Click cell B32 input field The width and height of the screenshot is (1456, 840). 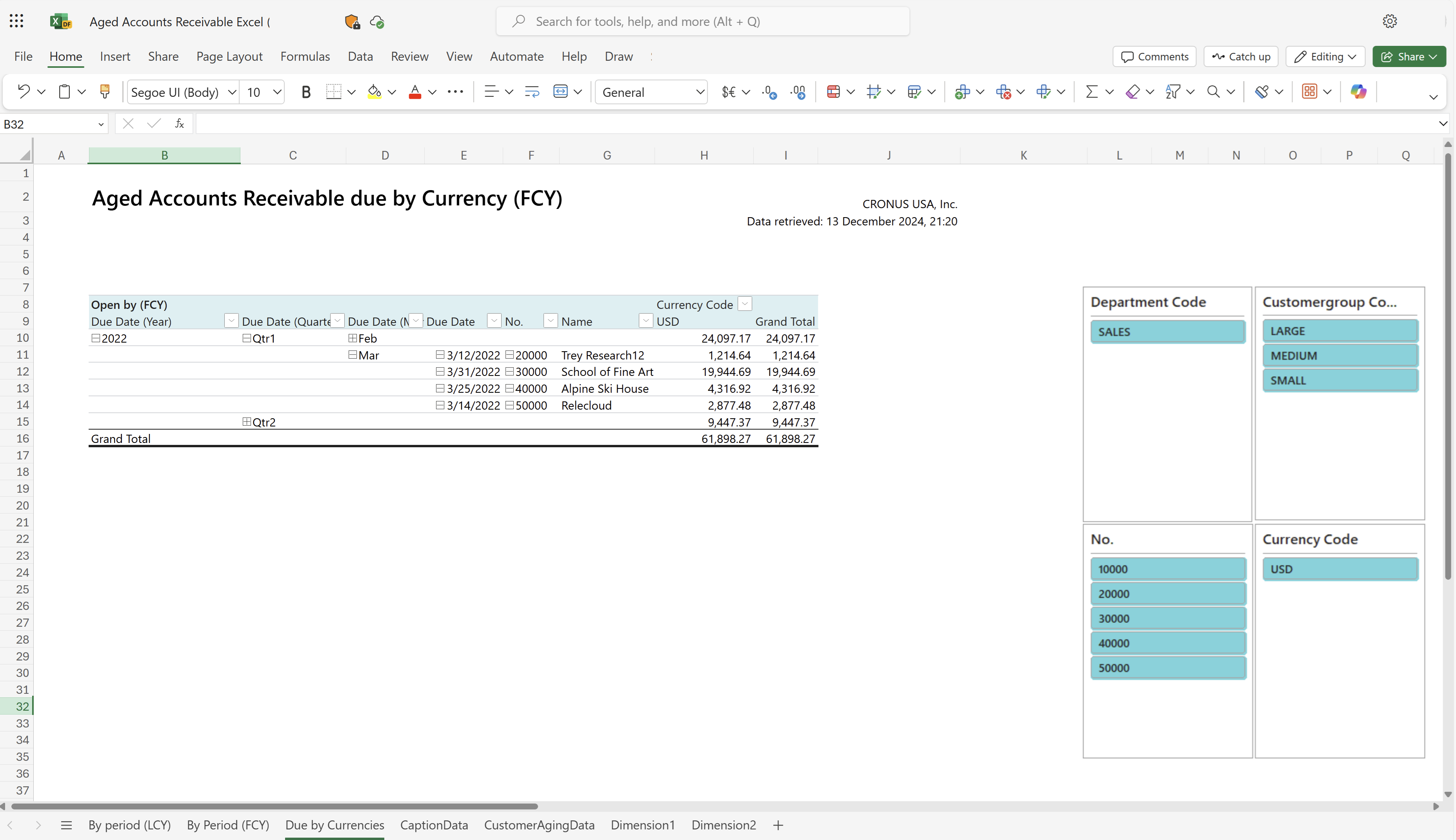click(x=164, y=706)
